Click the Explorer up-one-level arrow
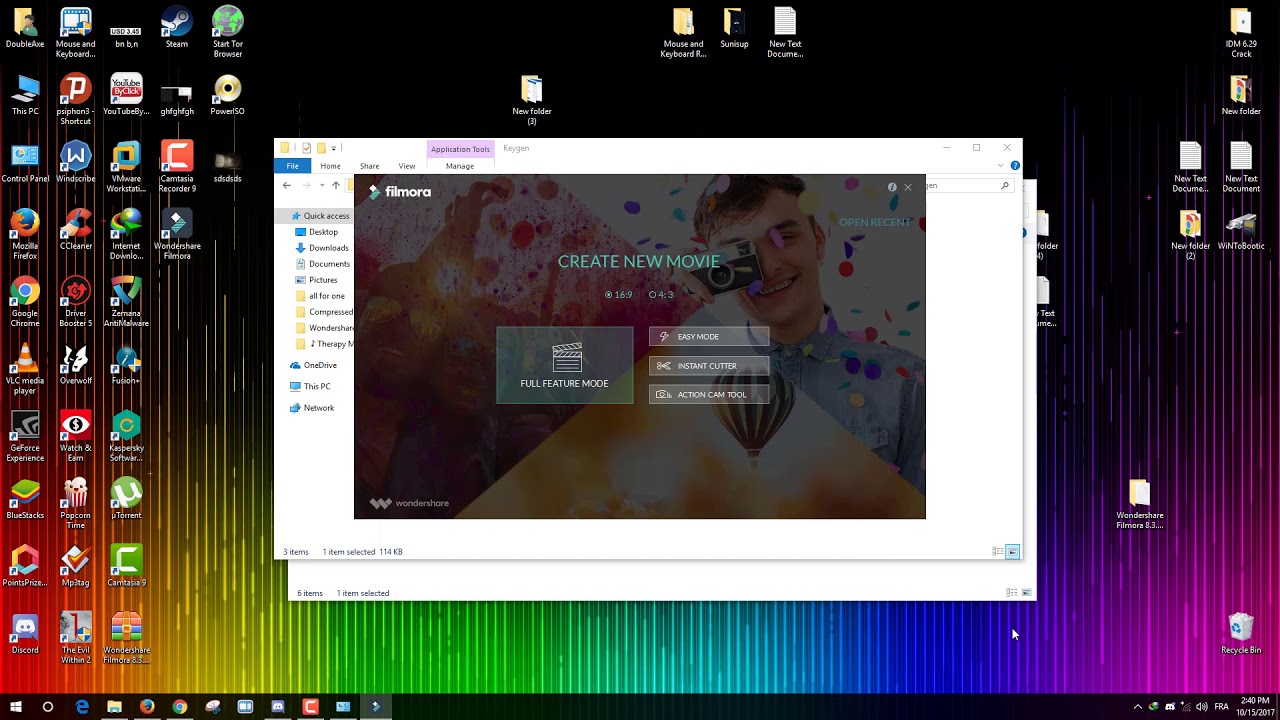Screen dimensions: 1280x720 (x=336, y=185)
